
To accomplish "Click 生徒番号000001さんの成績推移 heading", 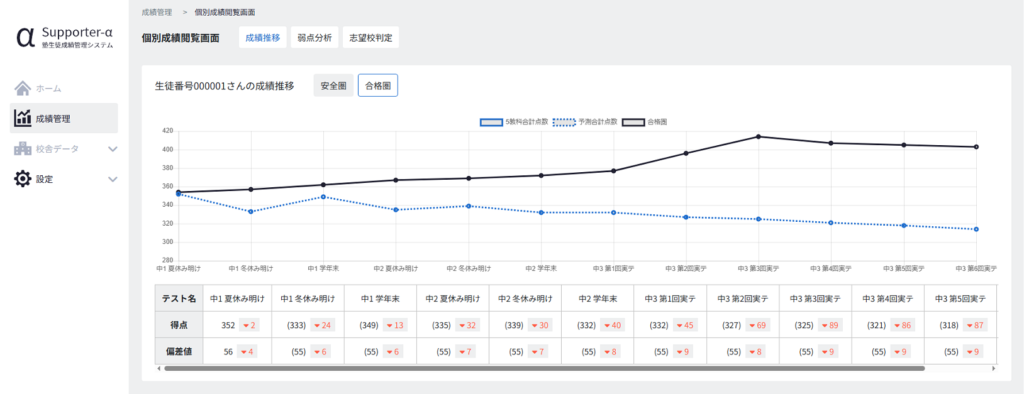I will coord(225,86).
